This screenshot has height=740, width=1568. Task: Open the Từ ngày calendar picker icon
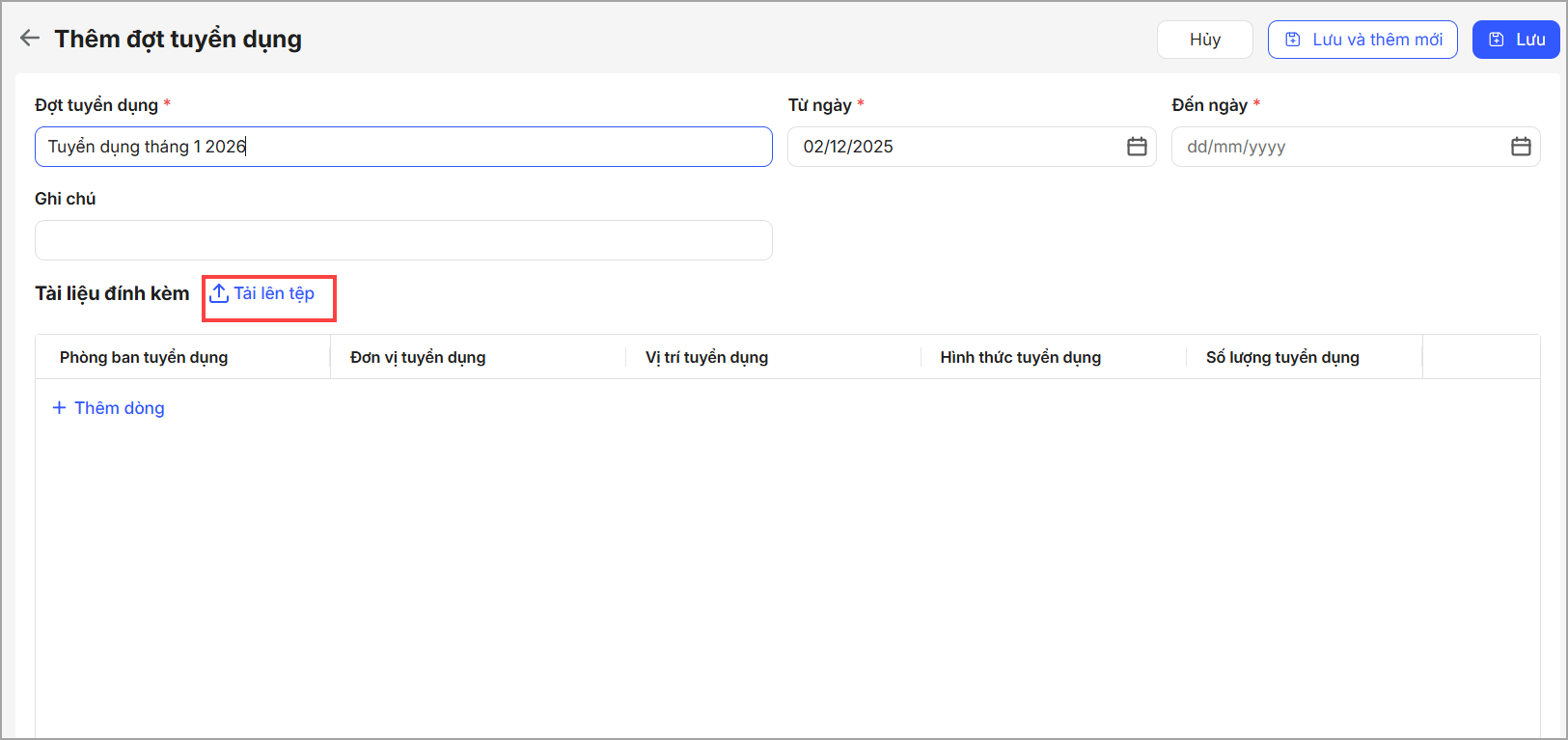point(1137,147)
